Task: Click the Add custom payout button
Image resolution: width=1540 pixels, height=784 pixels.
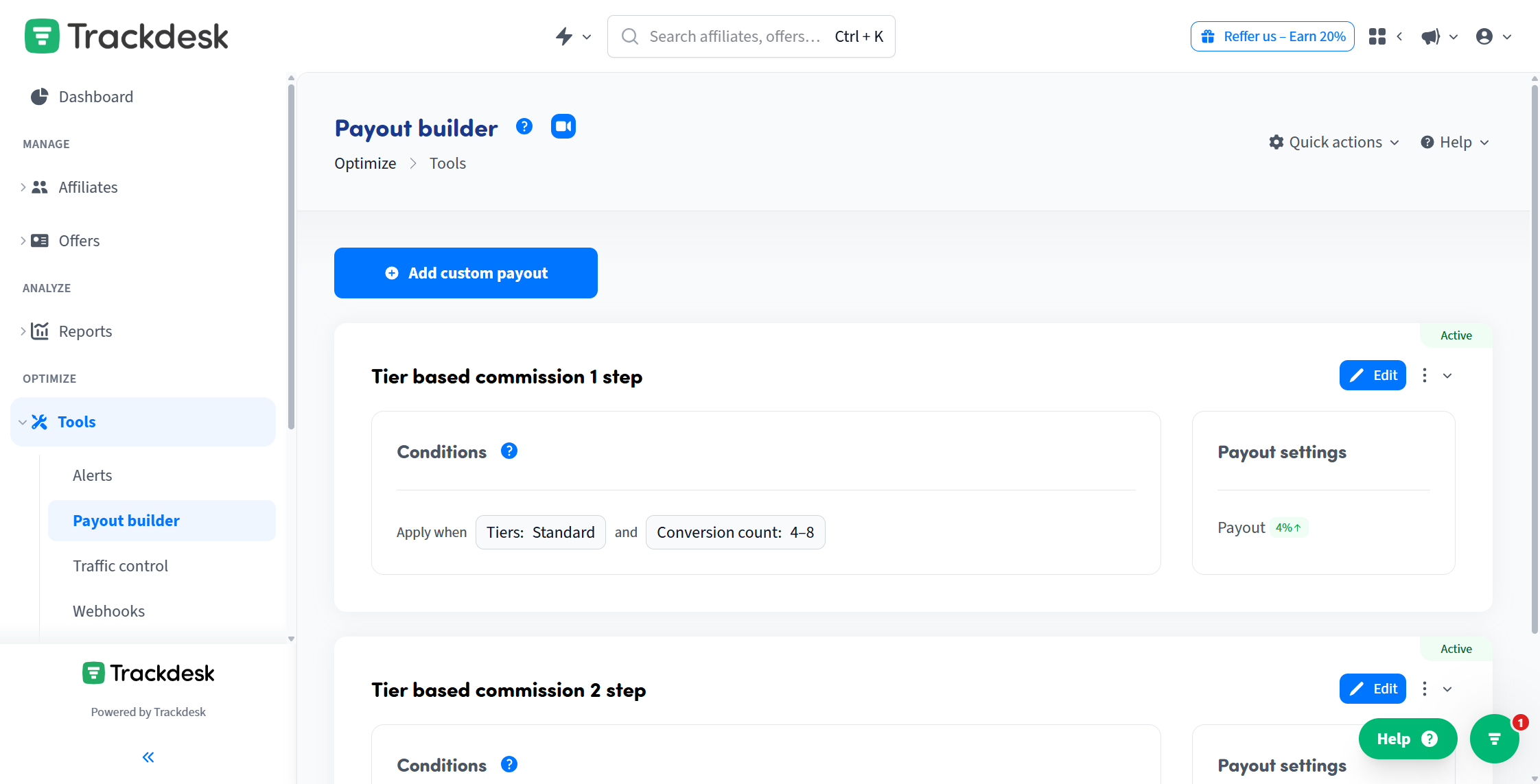Action: pos(465,273)
